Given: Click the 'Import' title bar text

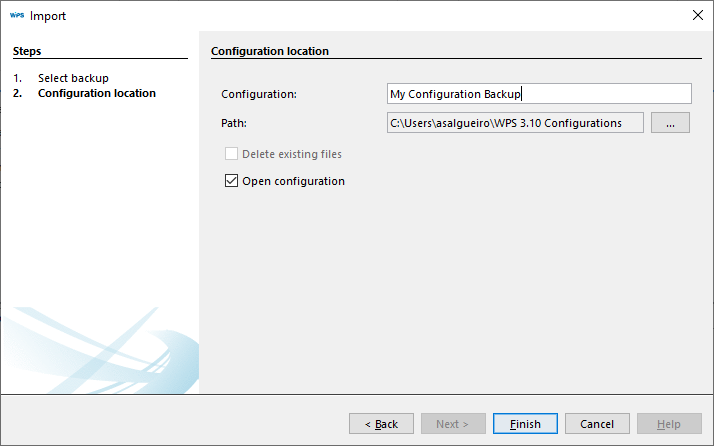Looking at the screenshot, I should click(x=48, y=16).
